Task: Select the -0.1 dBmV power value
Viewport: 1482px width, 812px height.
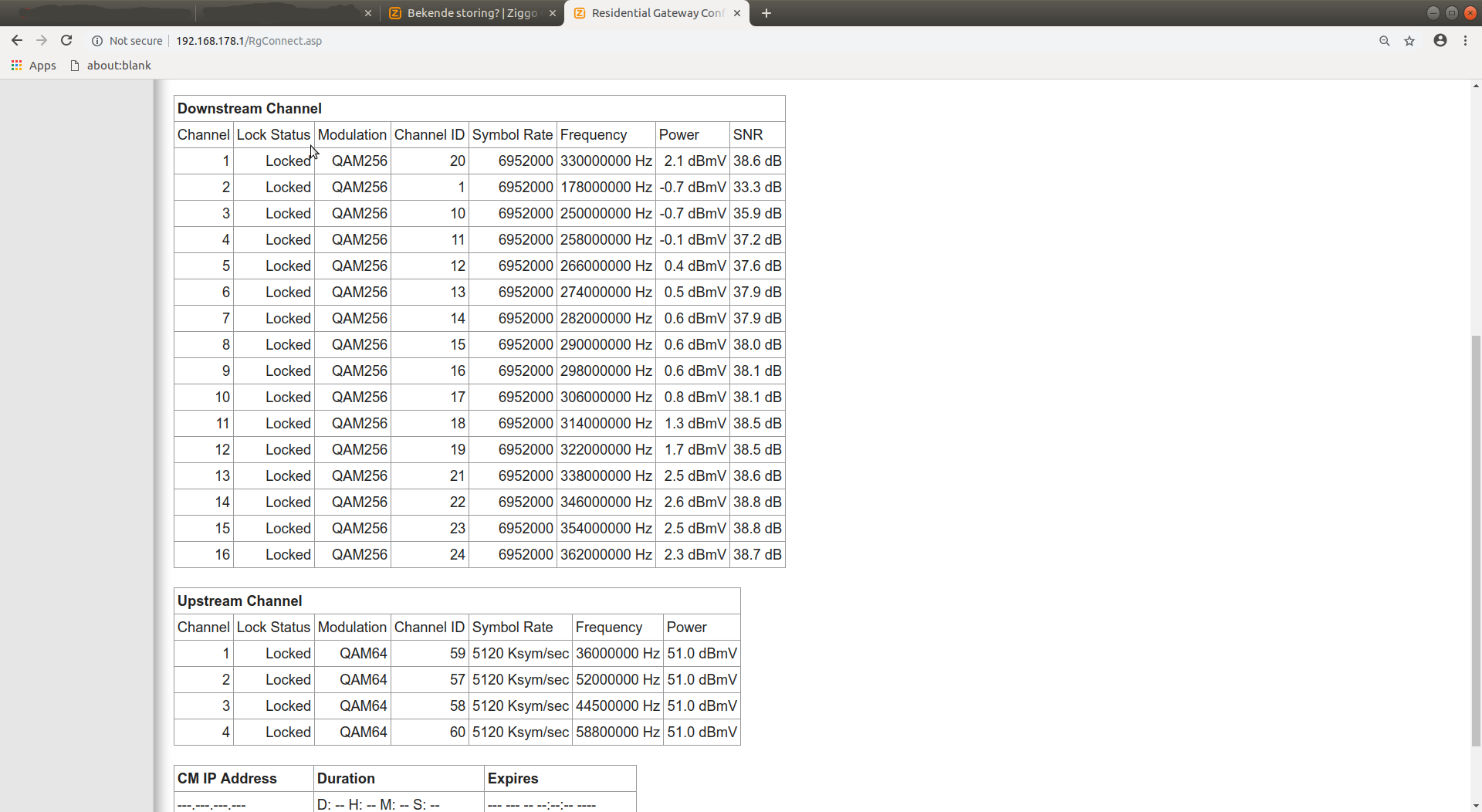Action: coord(692,240)
